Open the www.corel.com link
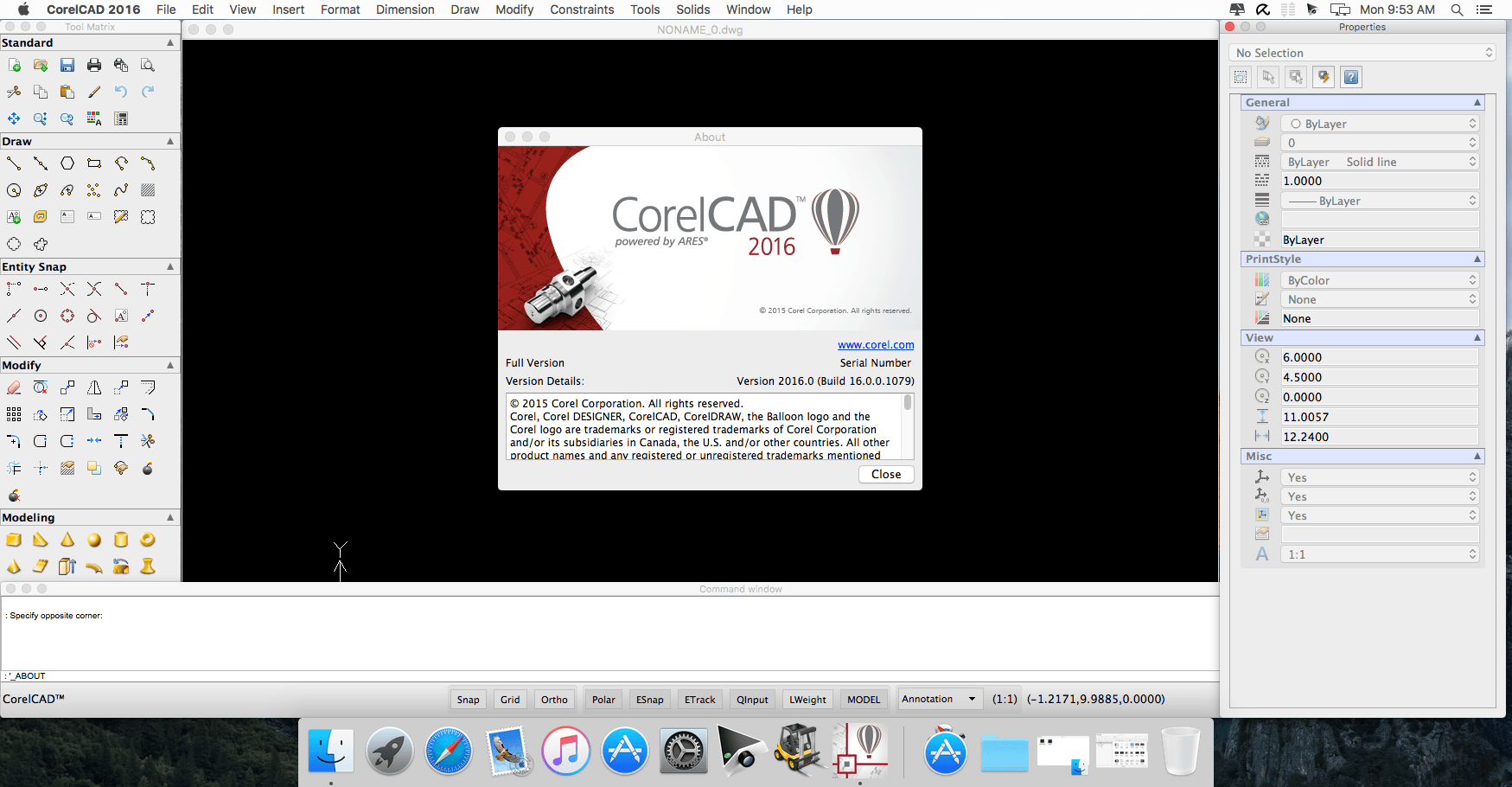The image size is (1512, 787). (876, 345)
